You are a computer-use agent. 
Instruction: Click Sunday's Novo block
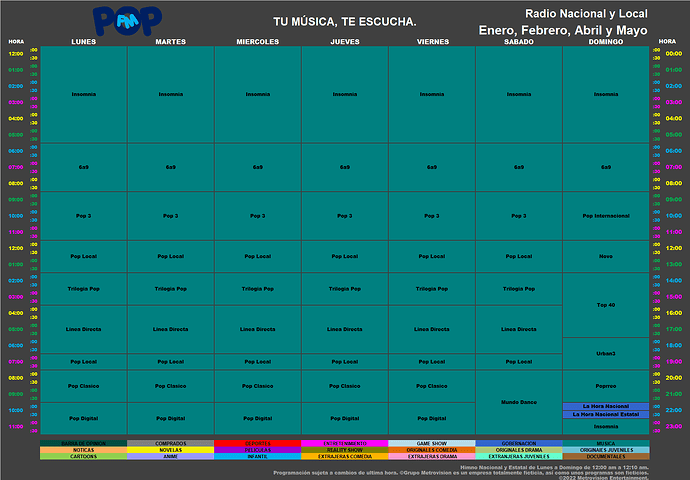click(606, 256)
